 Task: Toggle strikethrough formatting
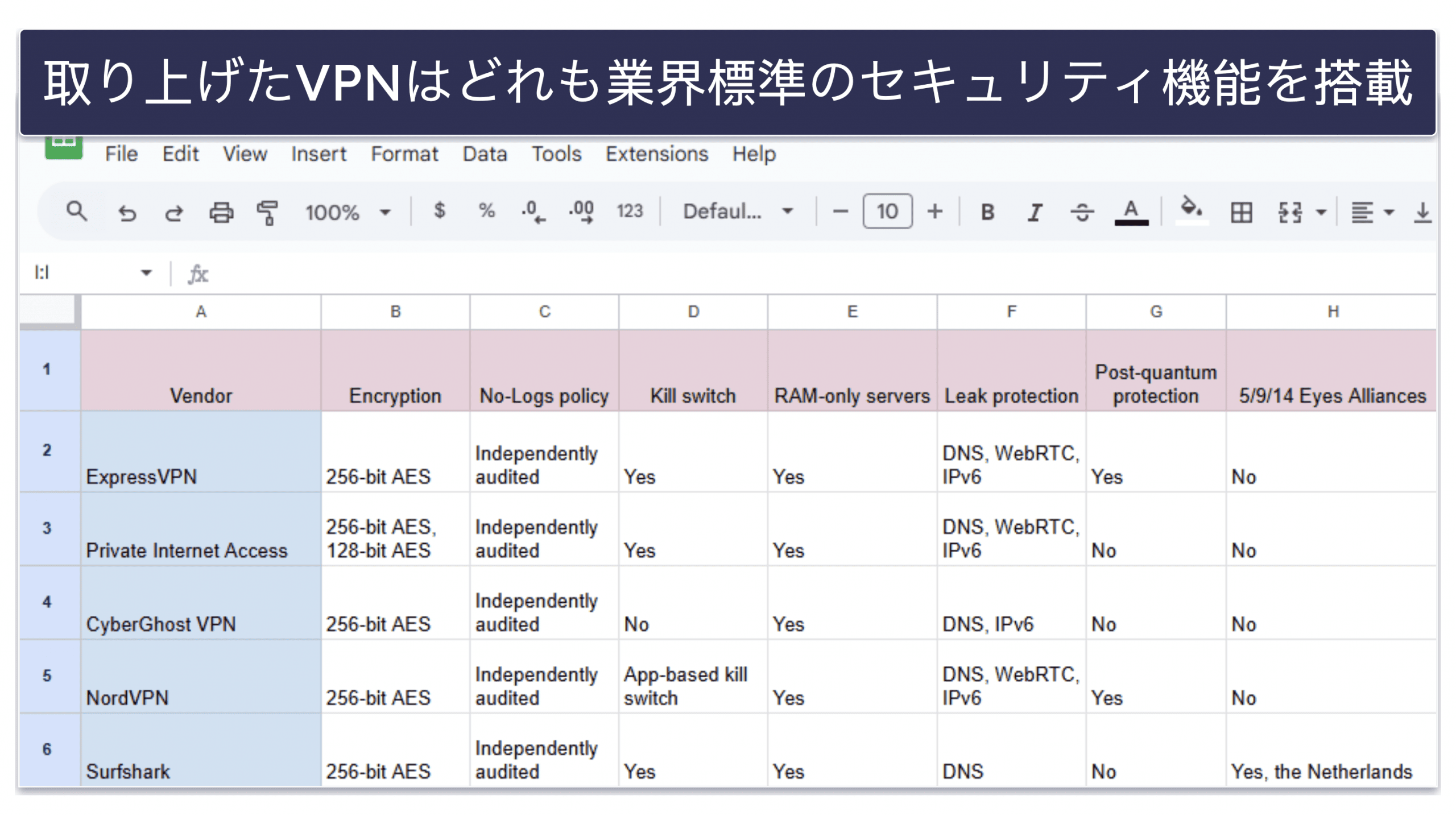tap(1082, 212)
